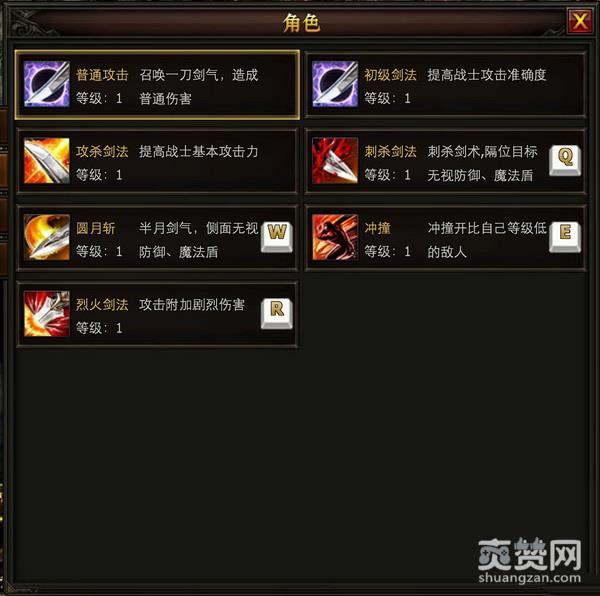Click the E hotkey key for 冲撞
Viewport: 600px width, 596px height.
tap(565, 237)
